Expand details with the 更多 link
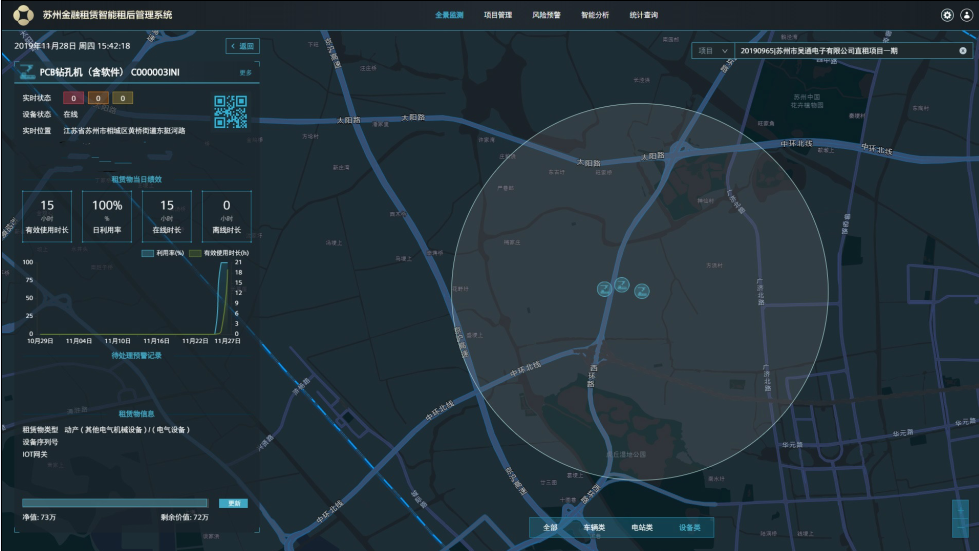 click(x=246, y=73)
